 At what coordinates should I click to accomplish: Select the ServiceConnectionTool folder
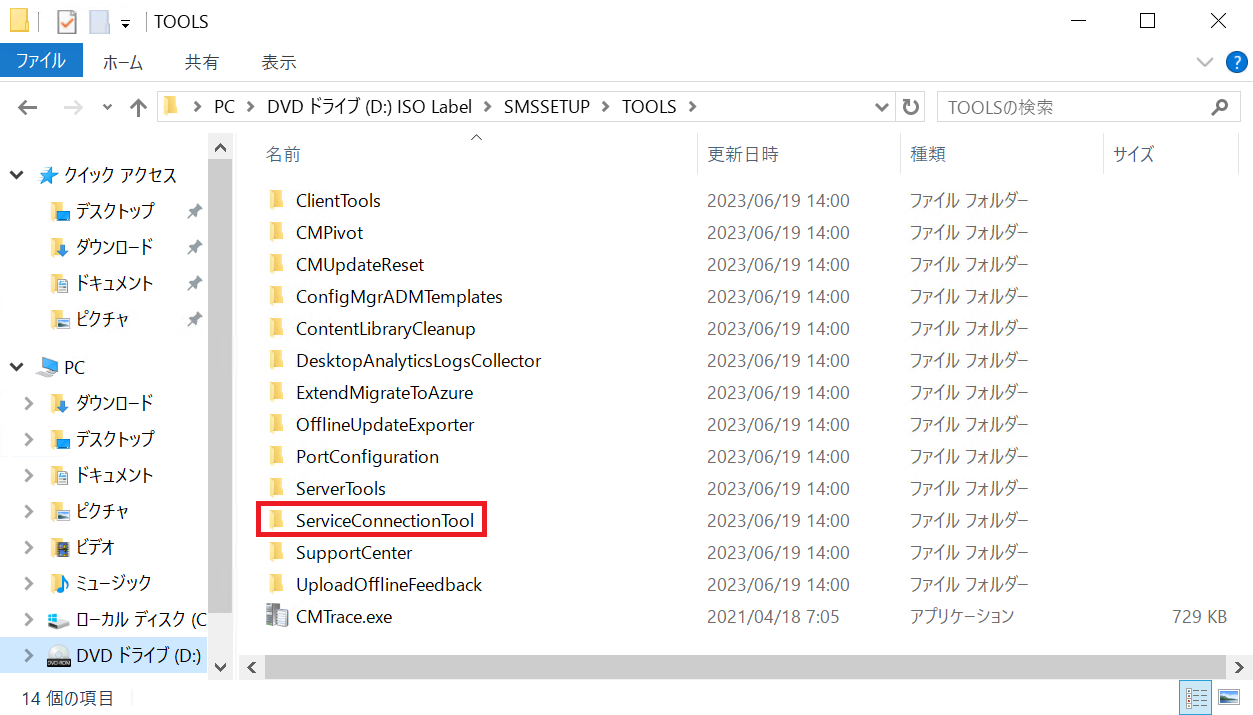[x=384, y=521]
